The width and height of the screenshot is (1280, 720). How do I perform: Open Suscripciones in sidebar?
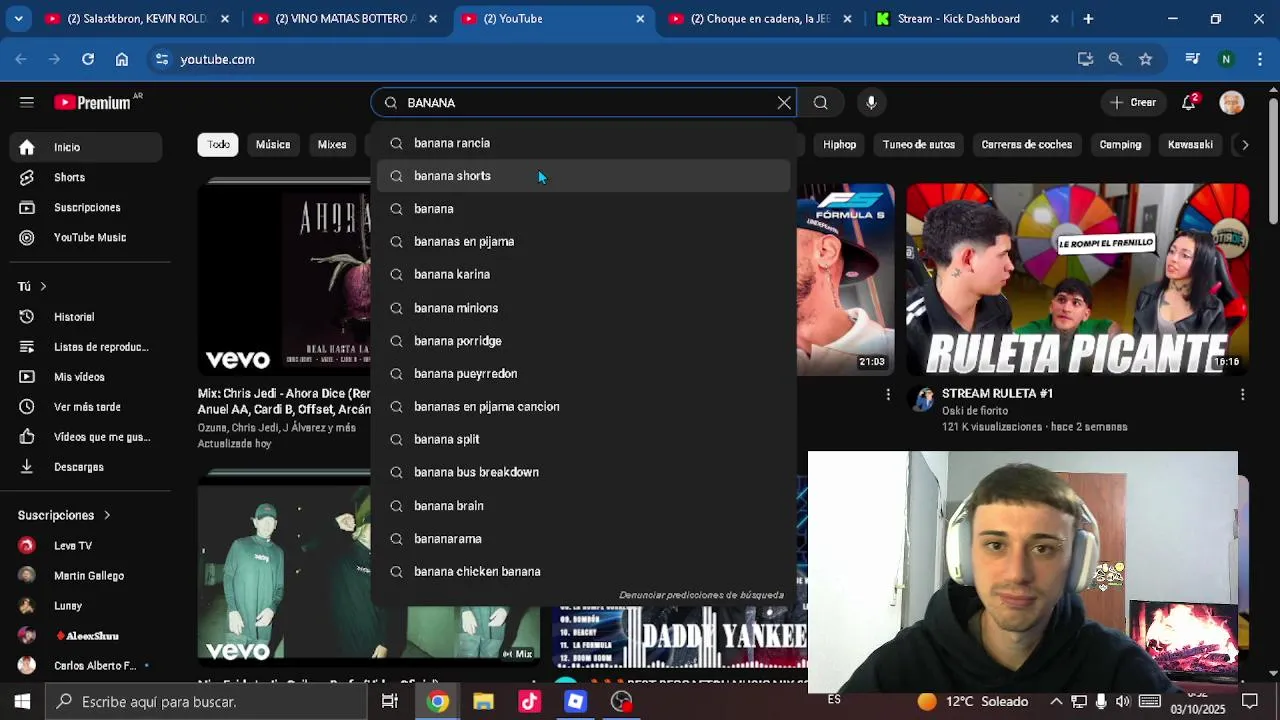(x=87, y=207)
